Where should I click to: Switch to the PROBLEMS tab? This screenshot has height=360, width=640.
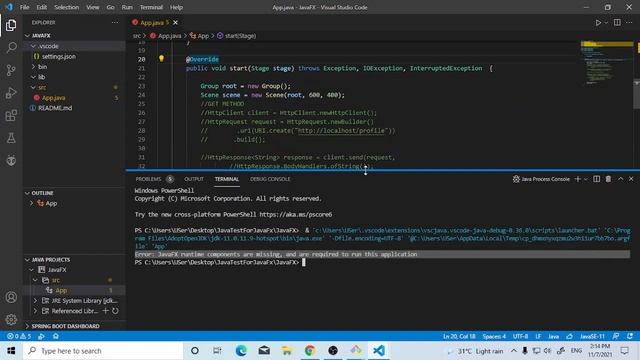pyautogui.click(x=155, y=179)
